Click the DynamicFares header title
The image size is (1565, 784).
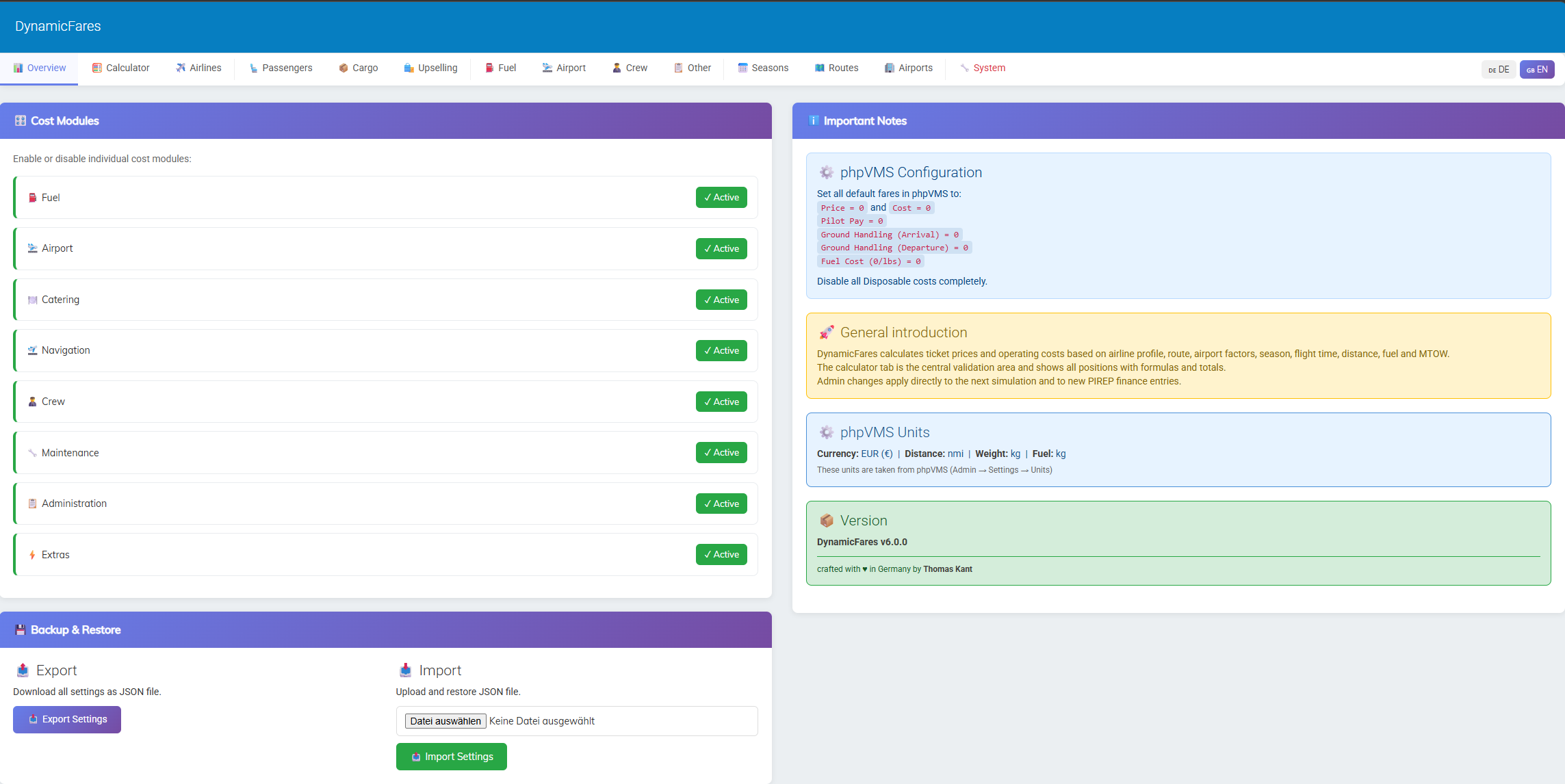click(58, 26)
